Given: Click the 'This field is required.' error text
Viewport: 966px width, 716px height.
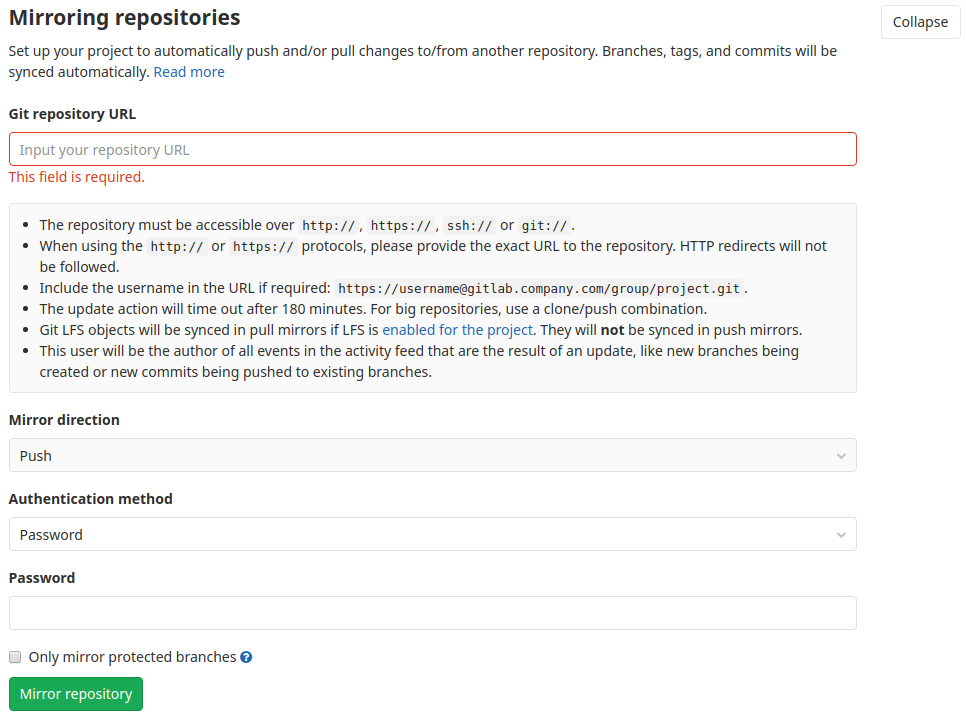Looking at the screenshot, I should [76, 177].
